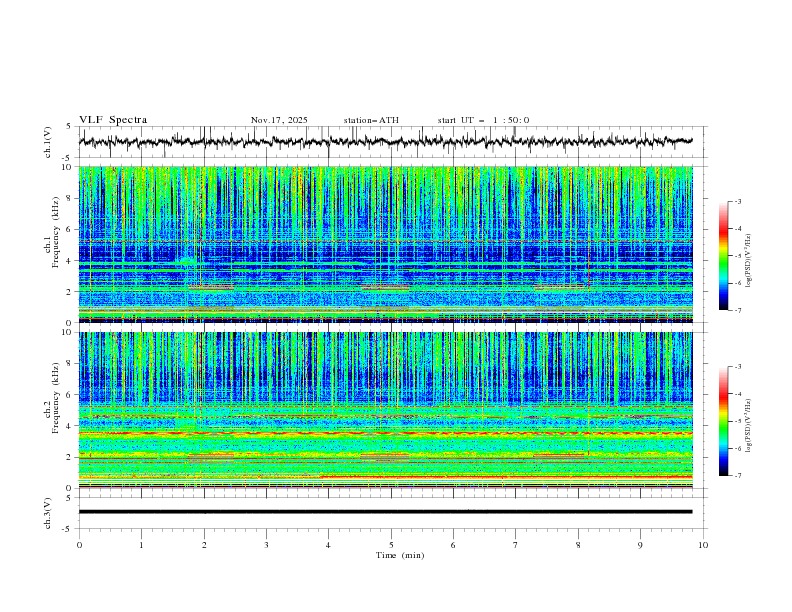Click the 'ch.3(V)' axis label
The height and width of the screenshot is (612, 792).
point(49,513)
